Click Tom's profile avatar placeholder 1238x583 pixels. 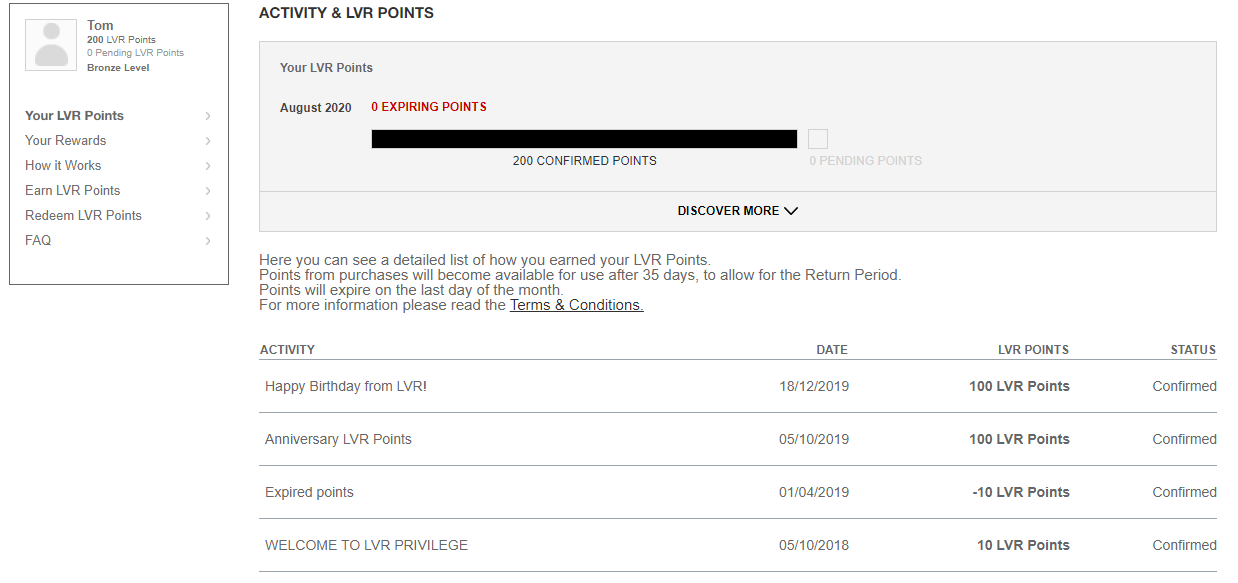pos(51,45)
